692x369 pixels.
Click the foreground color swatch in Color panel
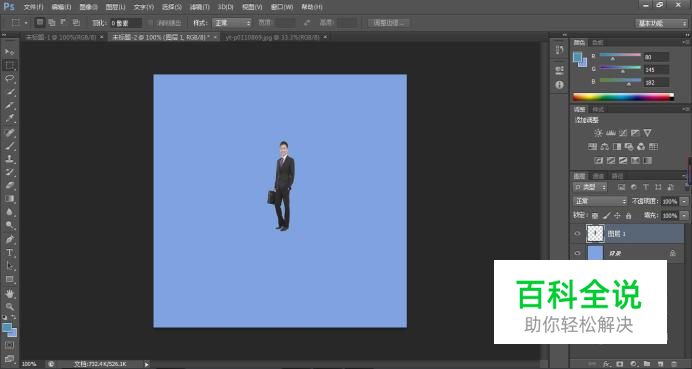(x=578, y=57)
